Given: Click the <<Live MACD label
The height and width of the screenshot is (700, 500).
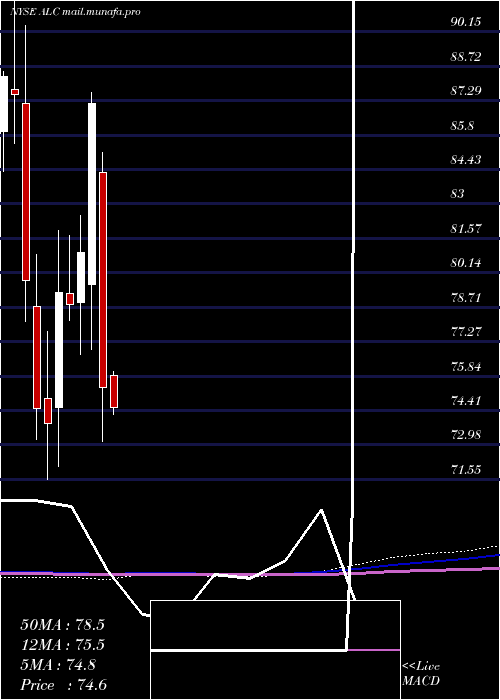Looking at the screenshot, I should (421, 674).
